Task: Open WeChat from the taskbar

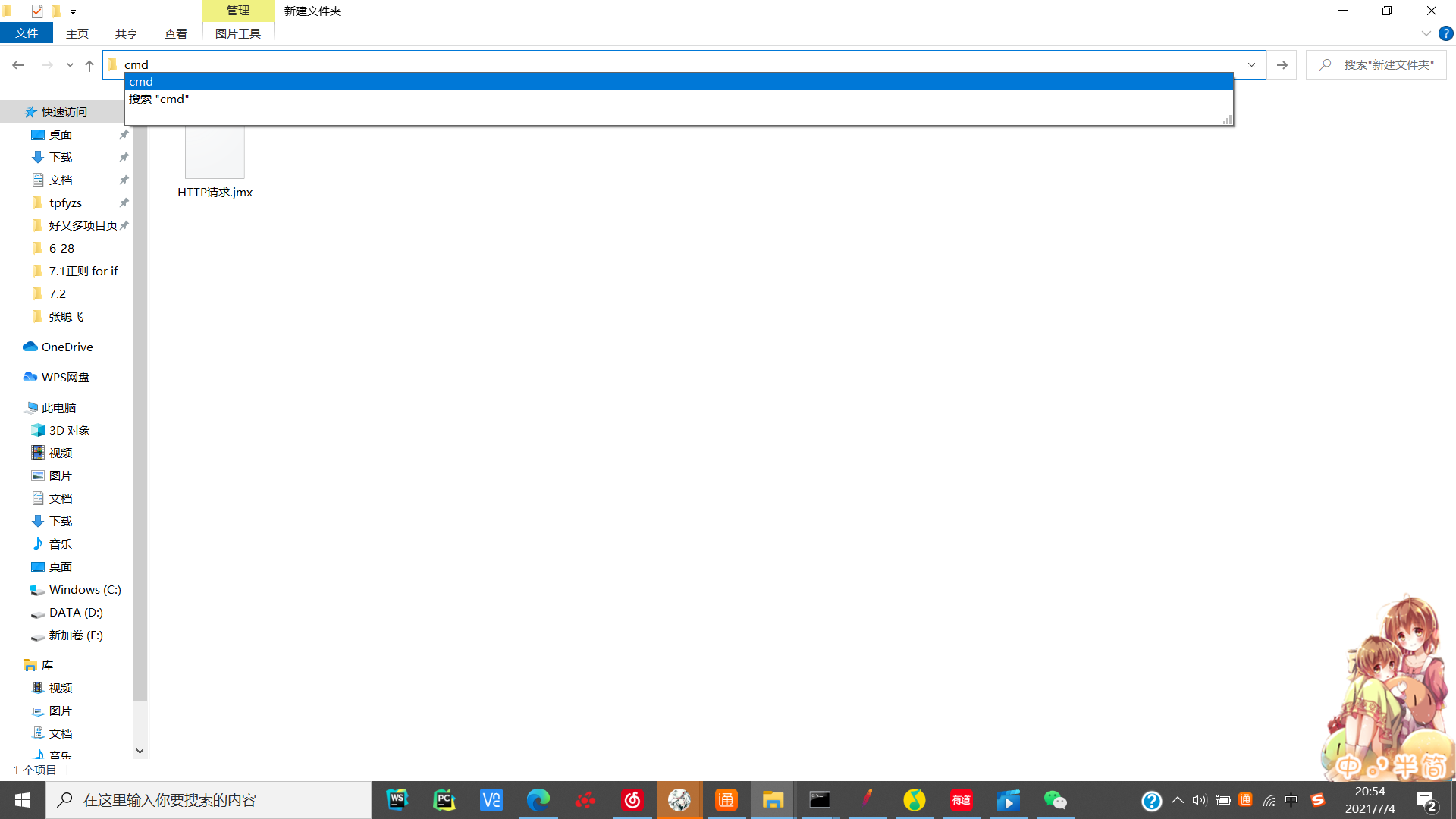Action: click(x=1055, y=800)
